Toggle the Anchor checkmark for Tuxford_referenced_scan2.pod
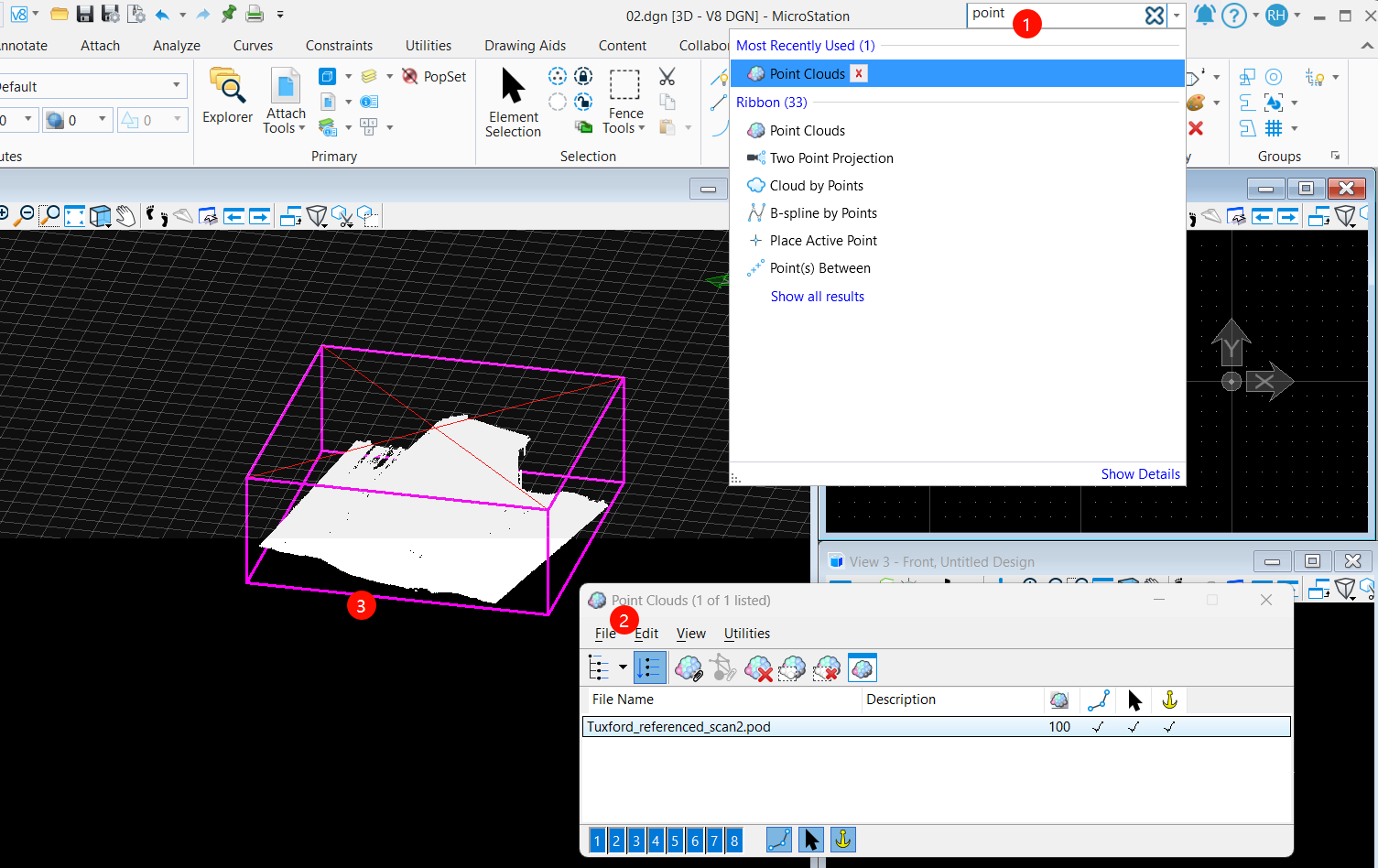Viewport: 1378px width, 868px height. click(1169, 727)
